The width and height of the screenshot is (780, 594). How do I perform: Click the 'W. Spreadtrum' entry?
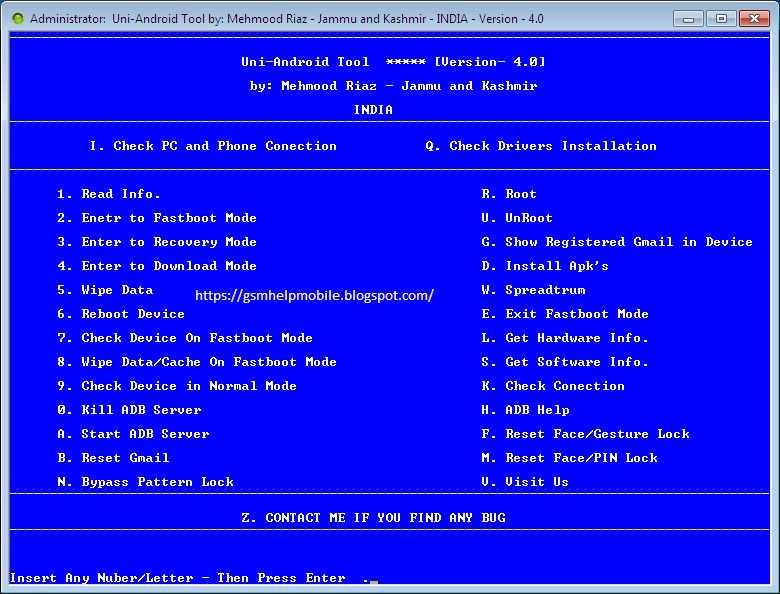pyautogui.click(x=533, y=290)
